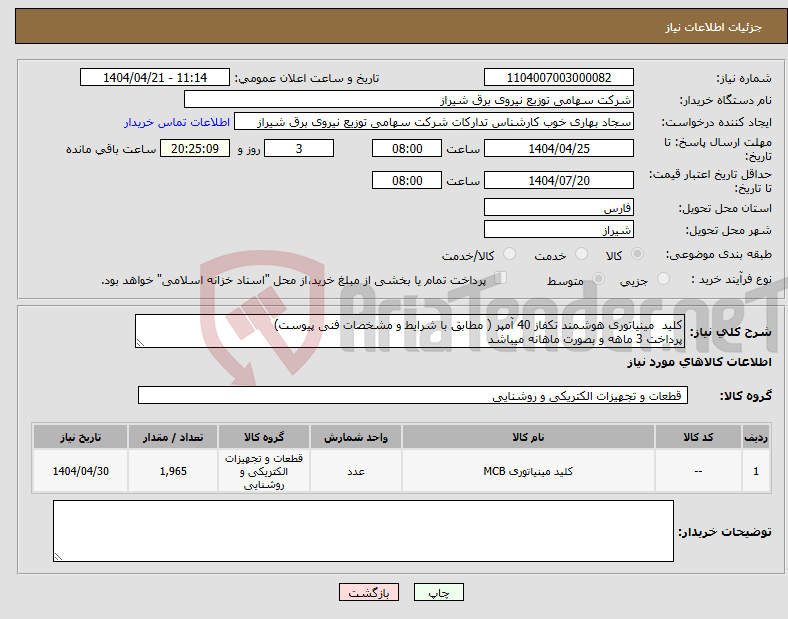Click the بازگشت (back) button
The image size is (788, 619).
pos(369,592)
